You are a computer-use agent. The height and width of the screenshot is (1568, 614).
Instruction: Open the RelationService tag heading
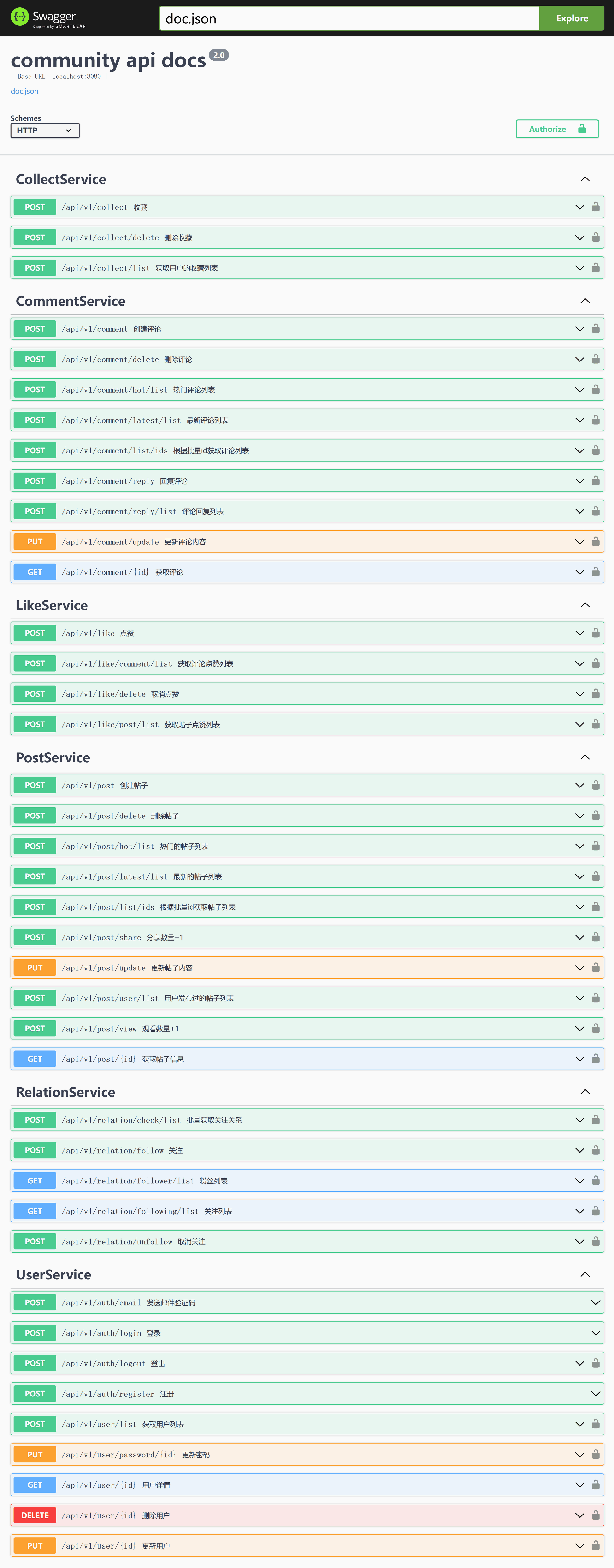pos(65,1092)
